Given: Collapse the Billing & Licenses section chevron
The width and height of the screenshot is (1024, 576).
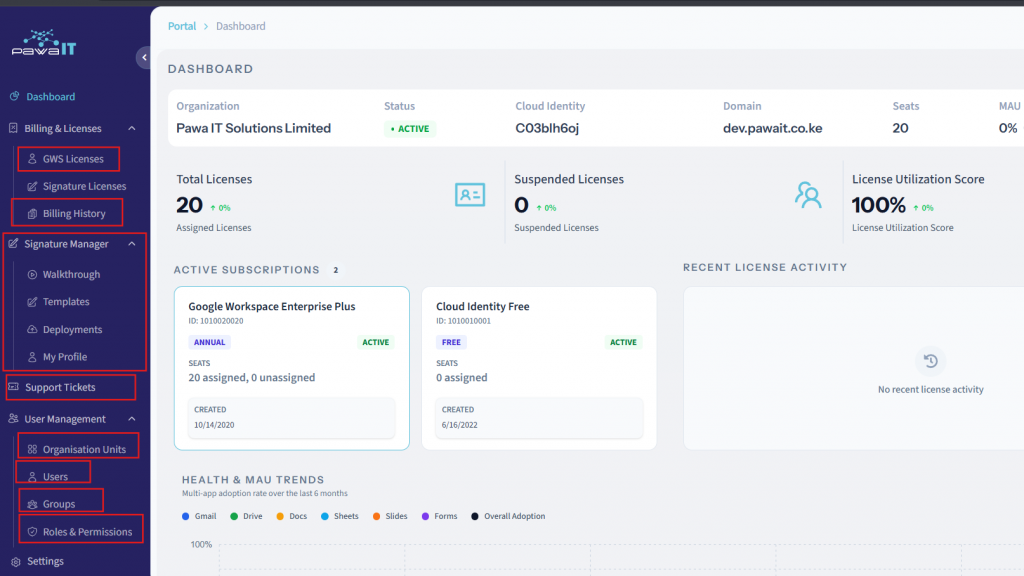Looking at the screenshot, I should click(x=132, y=128).
